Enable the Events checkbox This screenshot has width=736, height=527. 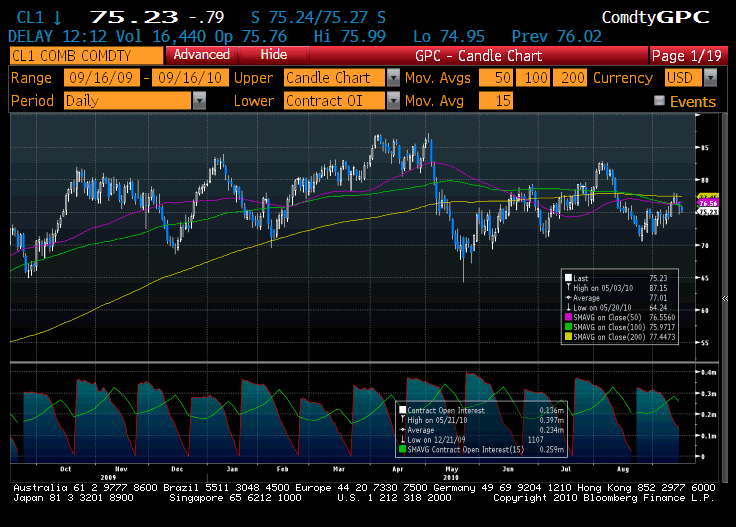point(659,101)
